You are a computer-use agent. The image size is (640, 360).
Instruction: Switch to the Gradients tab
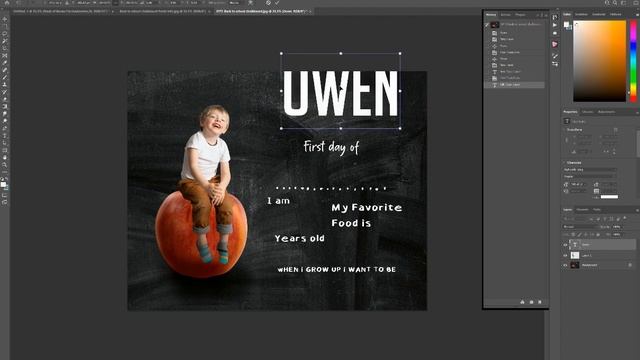point(599,14)
